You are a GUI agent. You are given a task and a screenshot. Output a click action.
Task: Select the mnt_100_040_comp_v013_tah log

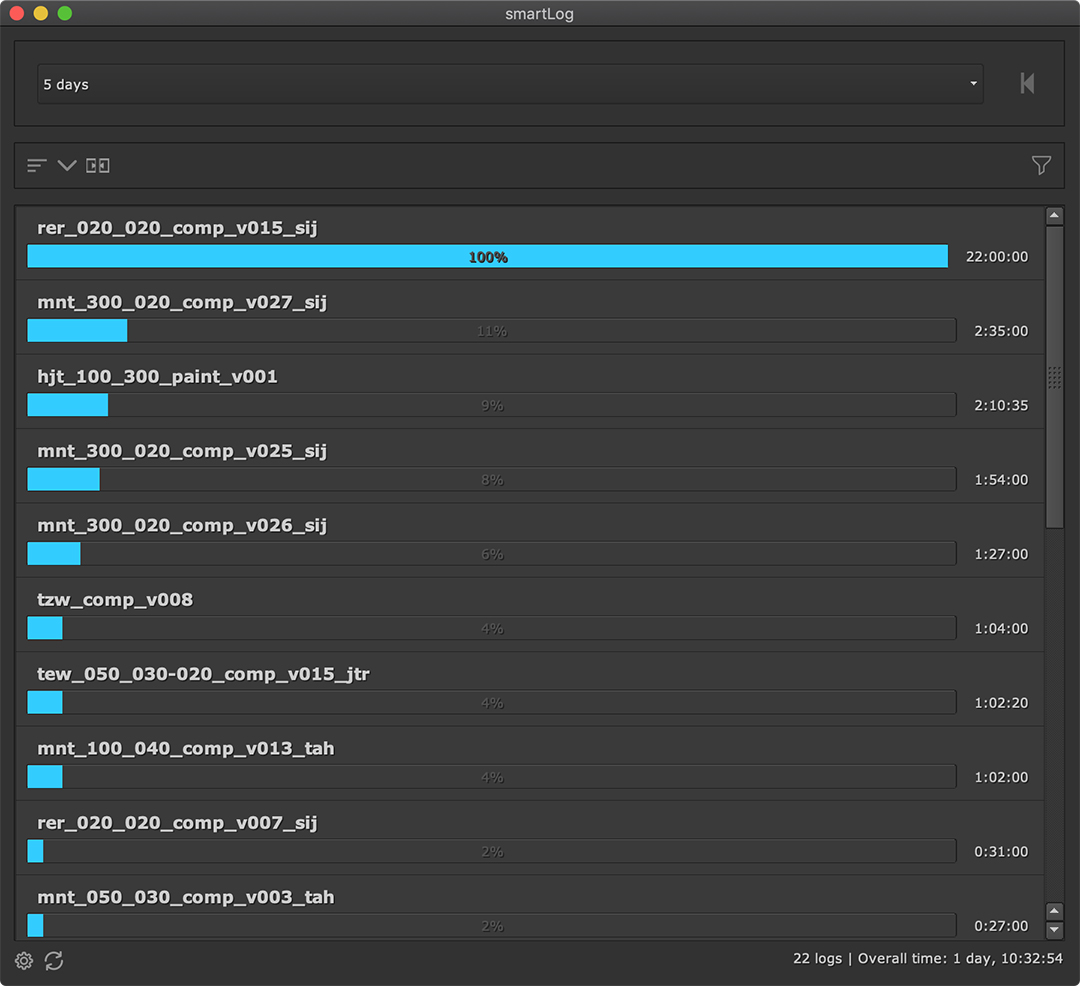pyautogui.click(x=185, y=748)
